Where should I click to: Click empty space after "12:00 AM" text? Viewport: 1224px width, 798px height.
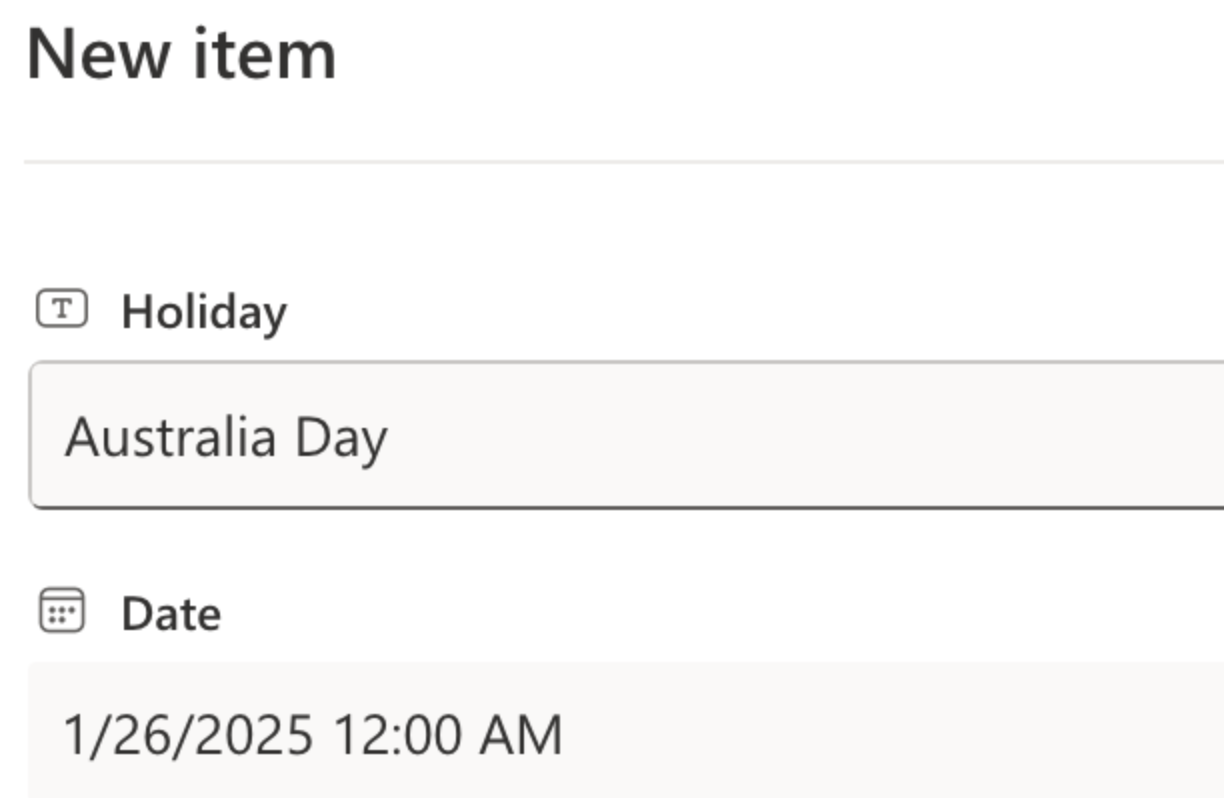(850, 733)
